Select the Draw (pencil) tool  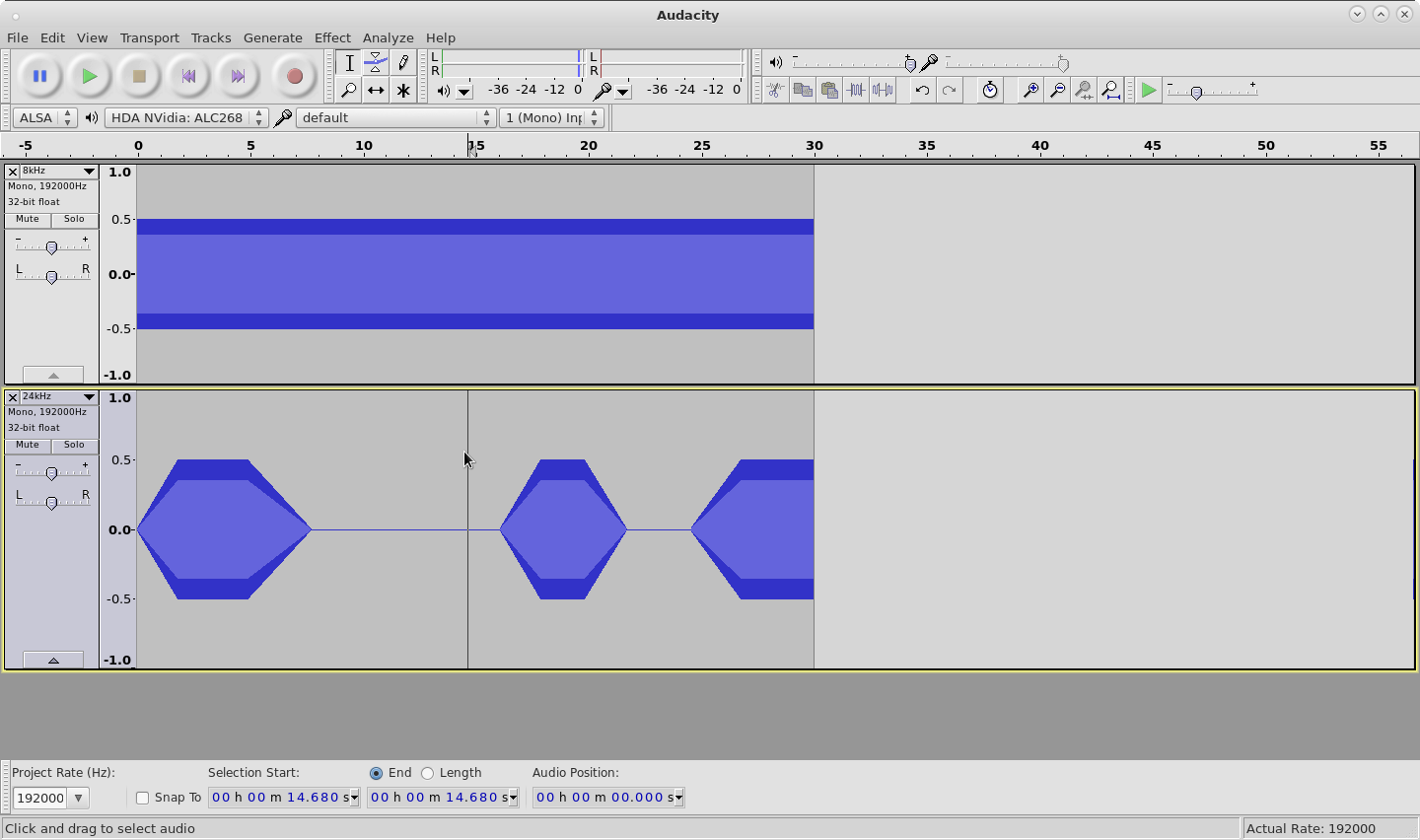pyautogui.click(x=402, y=62)
